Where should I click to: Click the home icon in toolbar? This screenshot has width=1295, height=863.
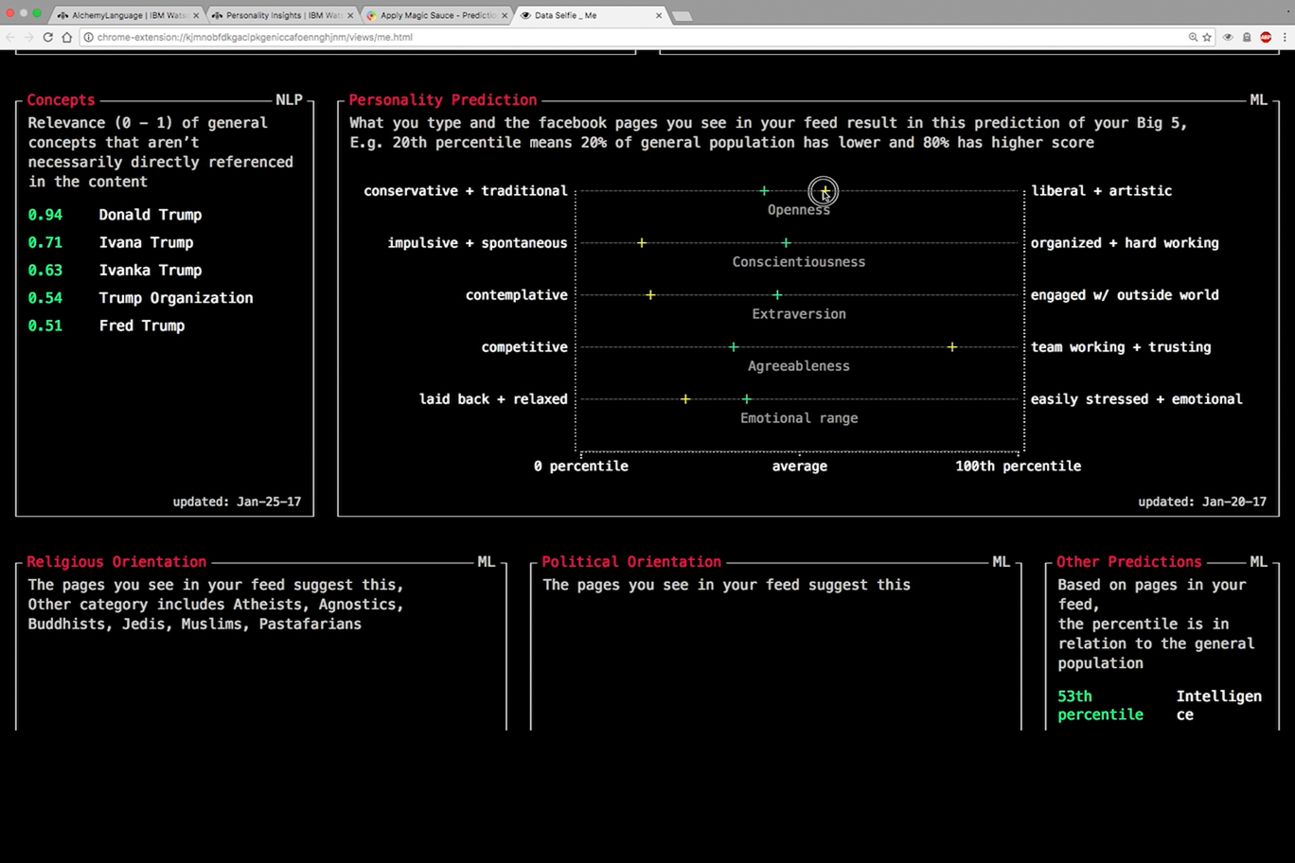(x=67, y=37)
